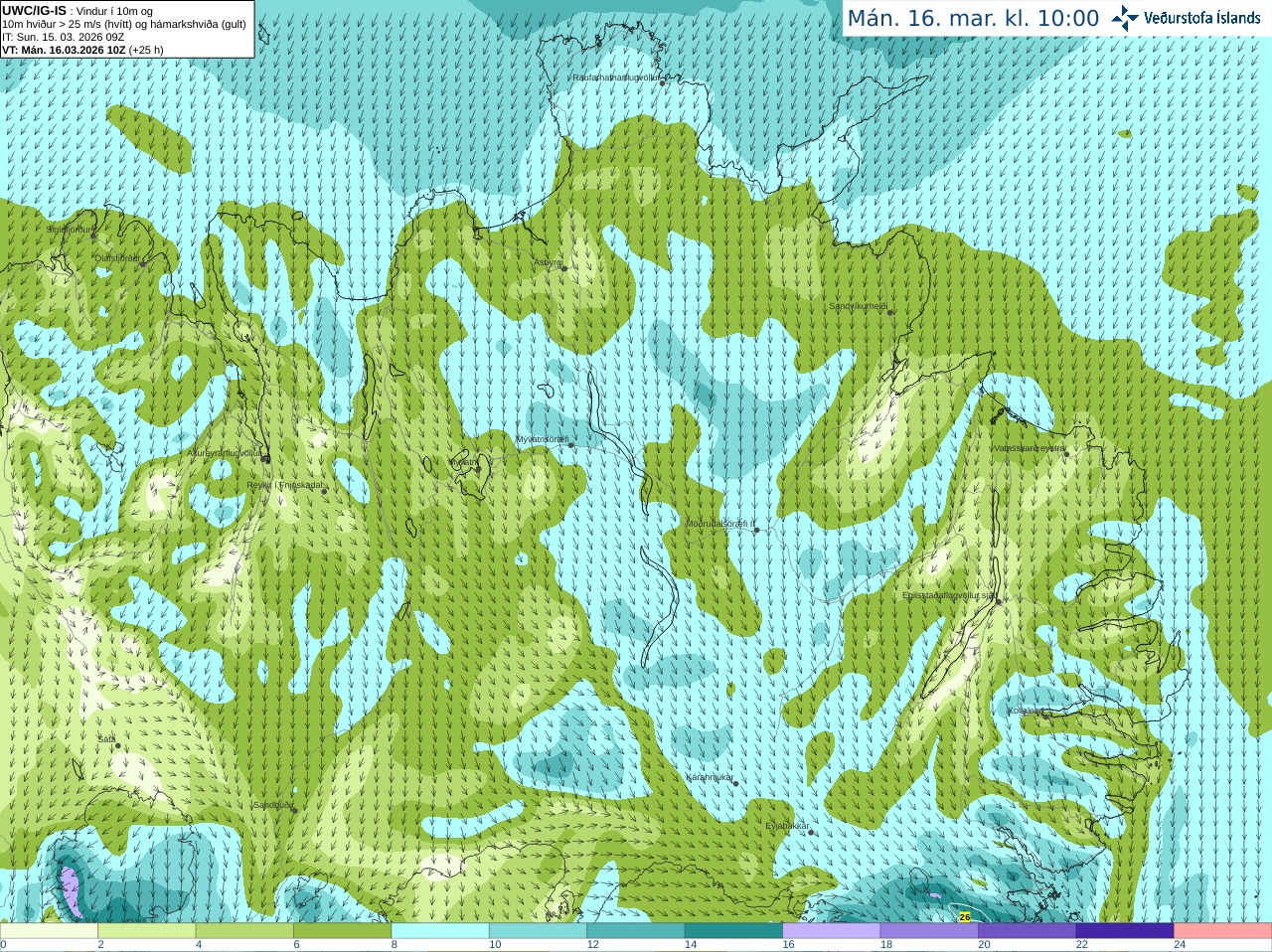Click the legend scale value 12
The image size is (1272, 952).
(x=592, y=945)
